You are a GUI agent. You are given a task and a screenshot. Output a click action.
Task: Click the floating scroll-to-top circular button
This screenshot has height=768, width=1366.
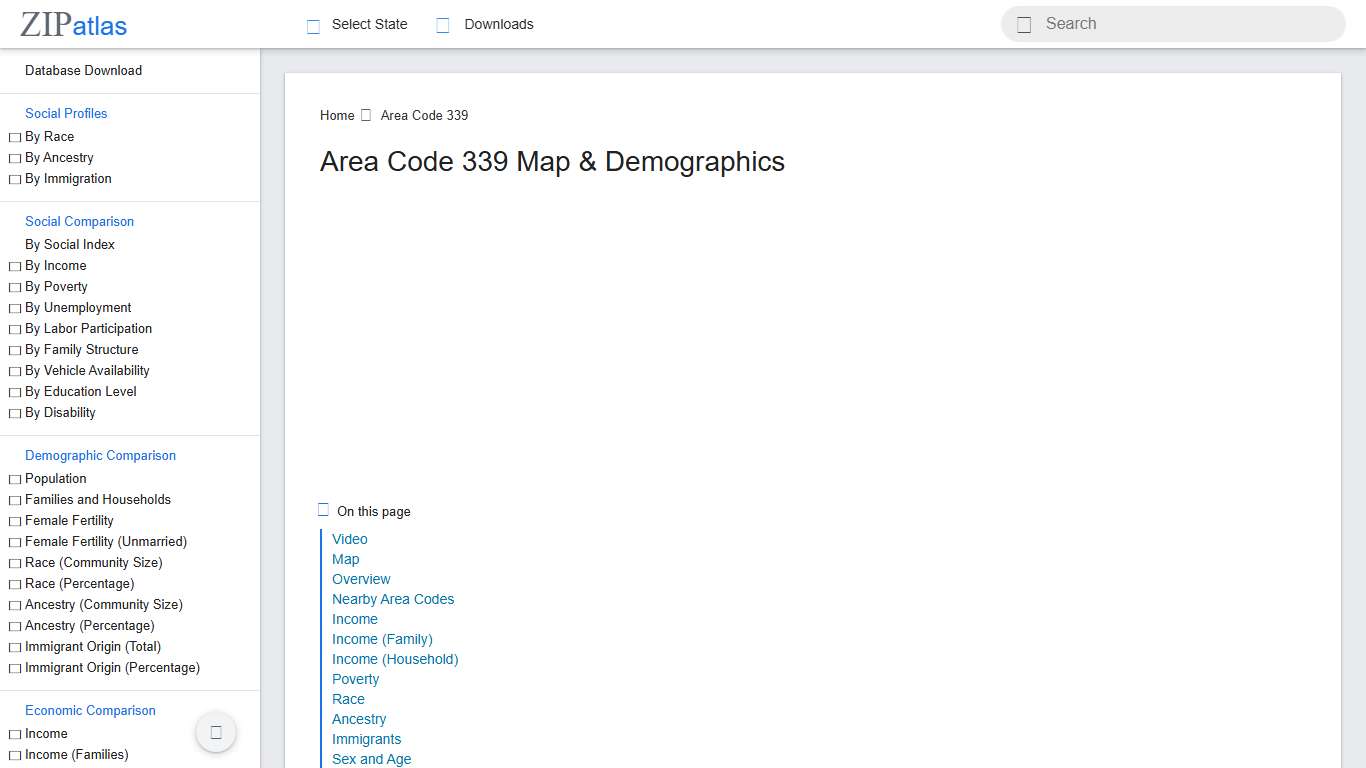click(215, 732)
